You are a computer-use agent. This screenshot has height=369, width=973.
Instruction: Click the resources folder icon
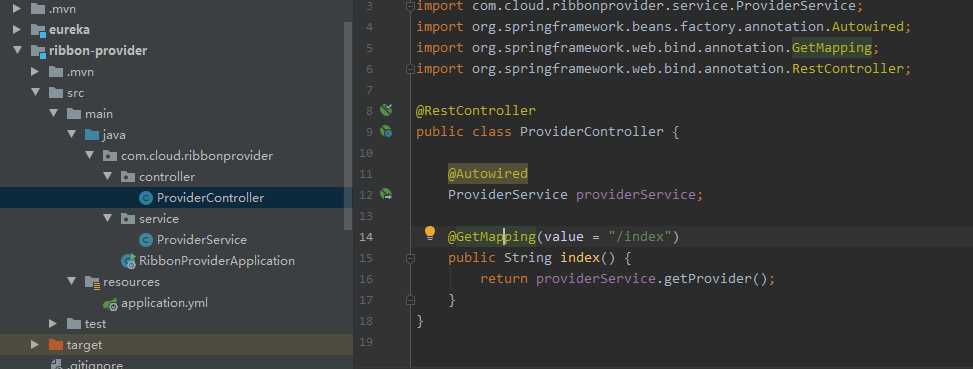[92, 282]
